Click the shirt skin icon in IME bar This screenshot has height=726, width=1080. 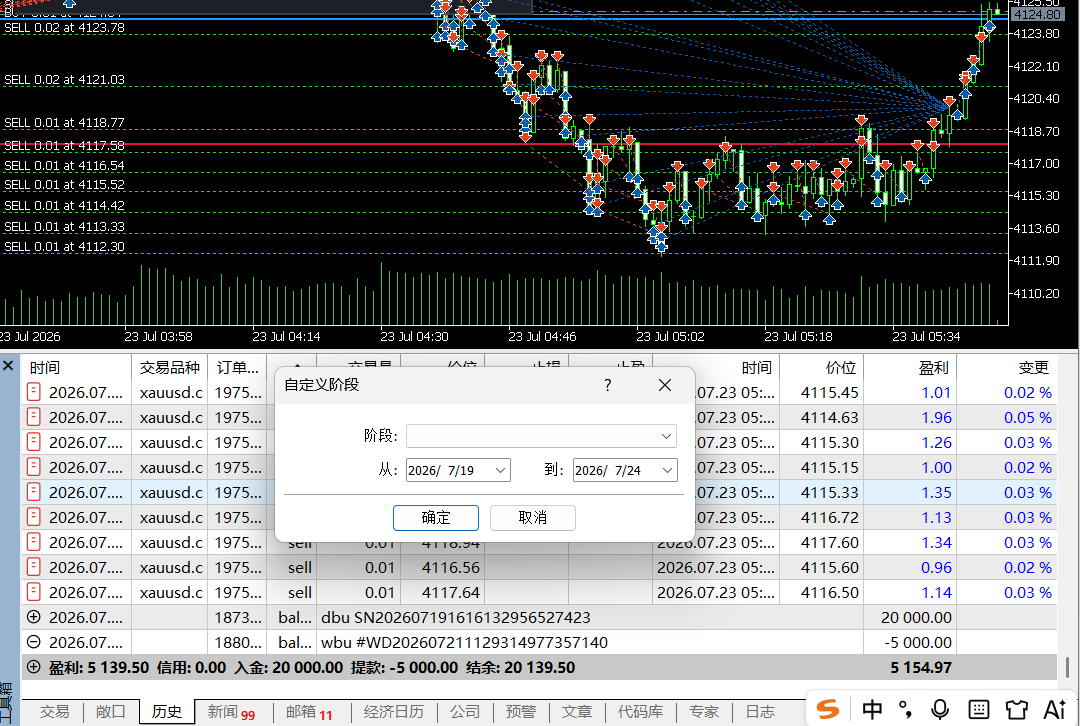tap(1017, 709)
